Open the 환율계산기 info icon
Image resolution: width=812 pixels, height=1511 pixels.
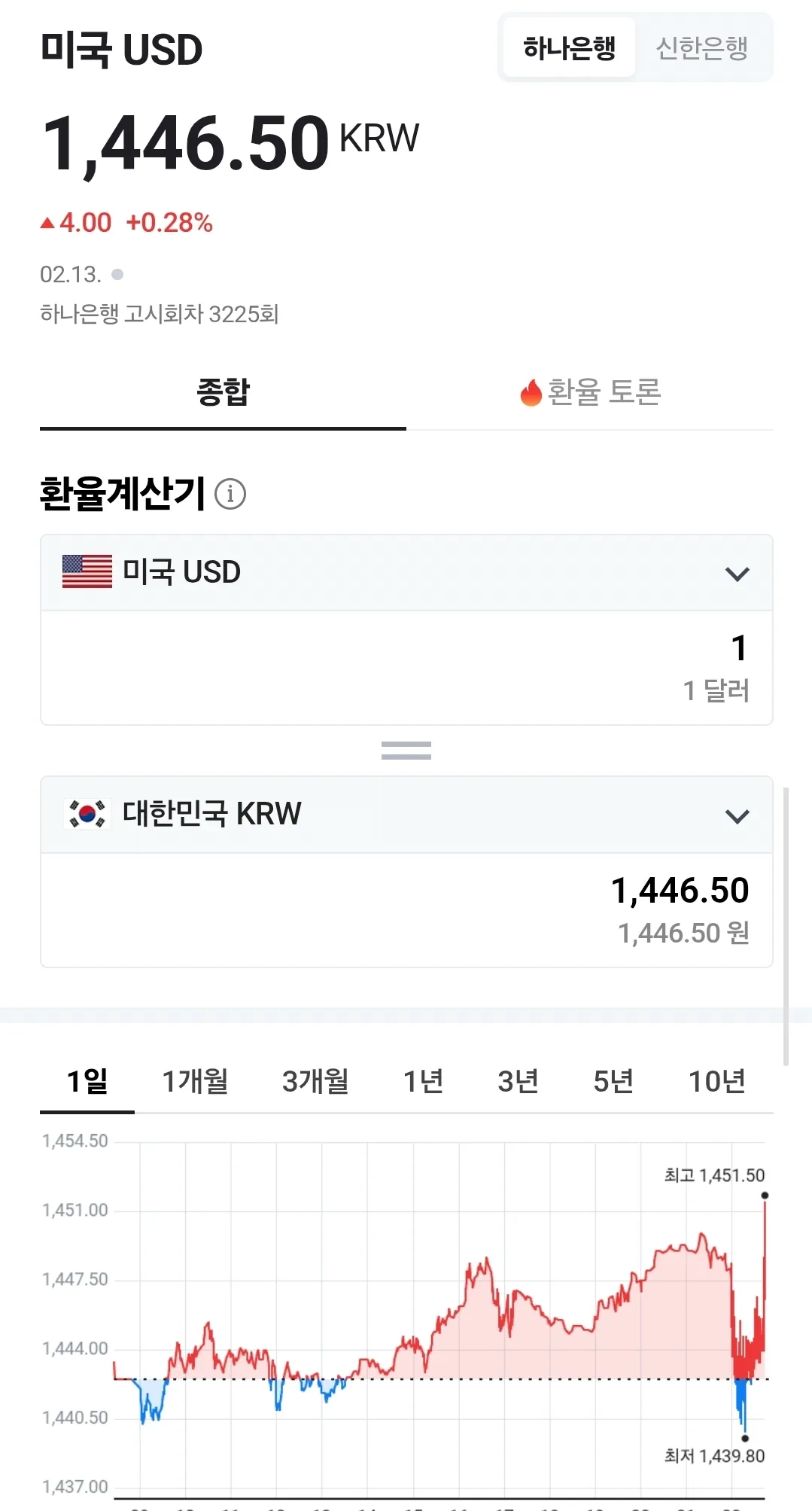click(x=230, y=494)
